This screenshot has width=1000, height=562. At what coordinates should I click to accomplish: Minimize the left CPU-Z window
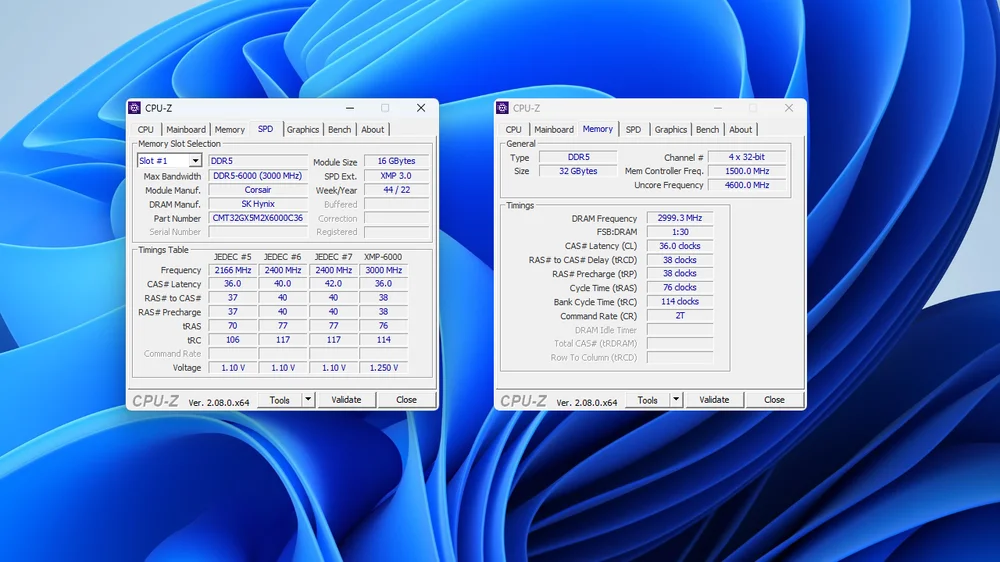coord(349,108)
